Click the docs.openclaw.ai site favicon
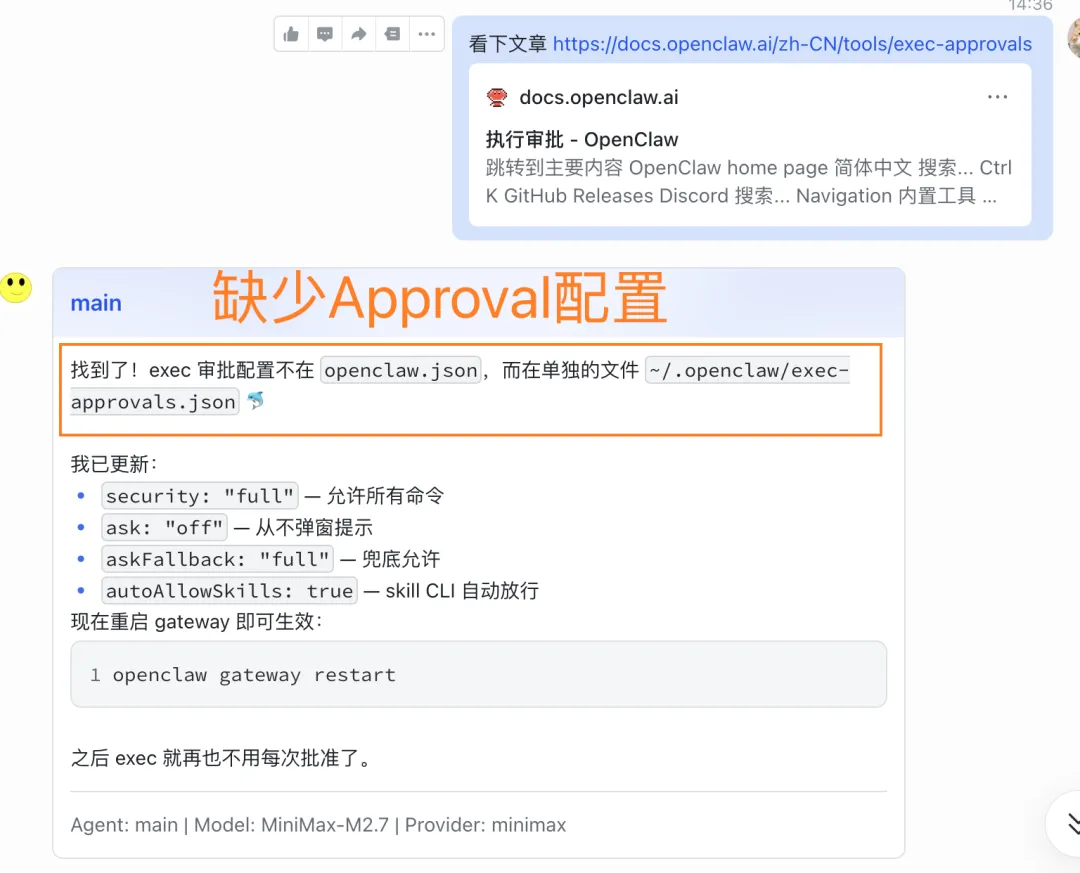 [x=497, y=97]
